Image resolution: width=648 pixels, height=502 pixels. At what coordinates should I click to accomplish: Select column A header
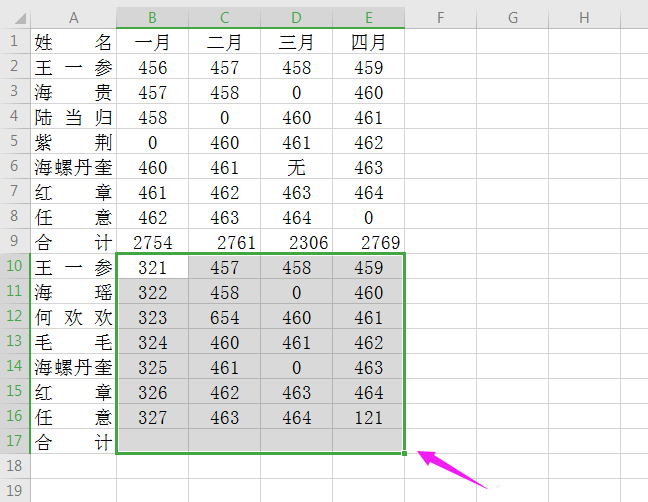[74, 18]
